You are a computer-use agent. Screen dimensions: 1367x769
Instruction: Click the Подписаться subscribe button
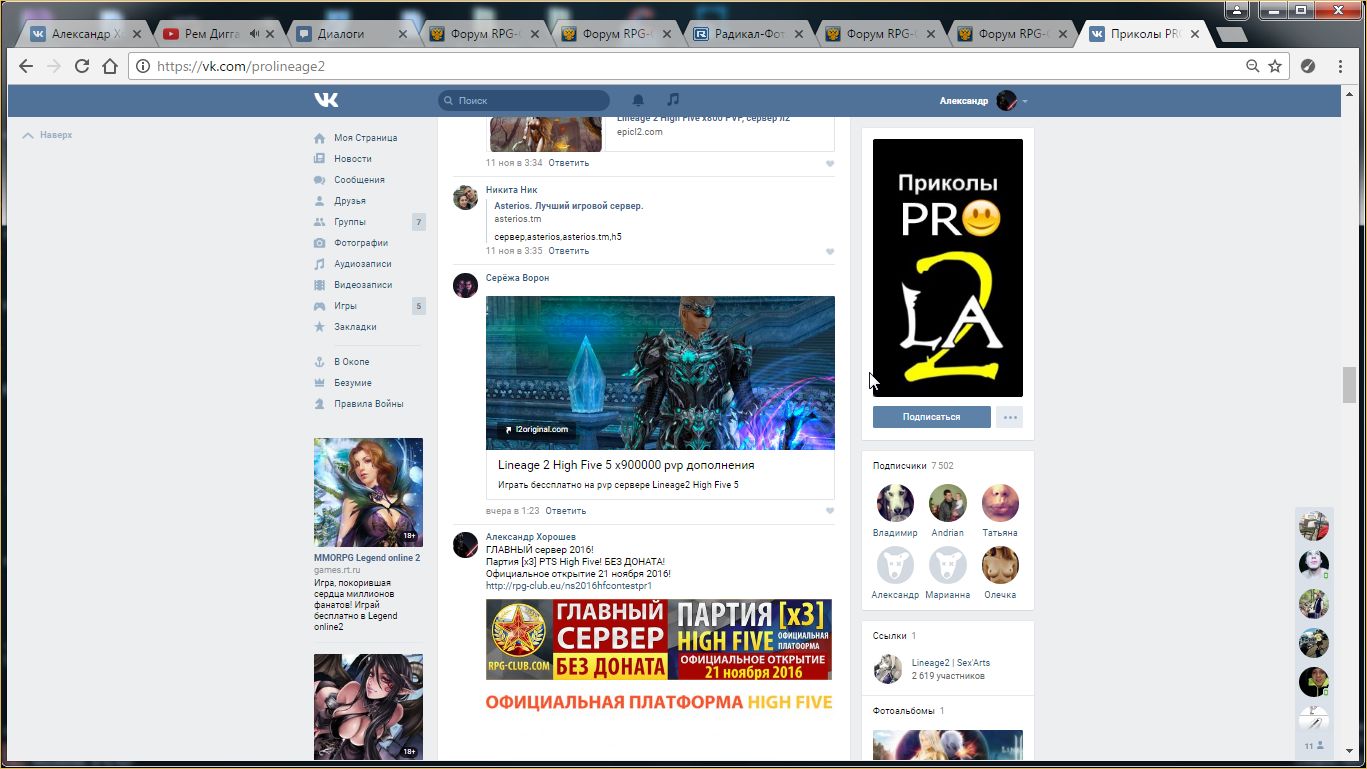(x=931, y=417)
